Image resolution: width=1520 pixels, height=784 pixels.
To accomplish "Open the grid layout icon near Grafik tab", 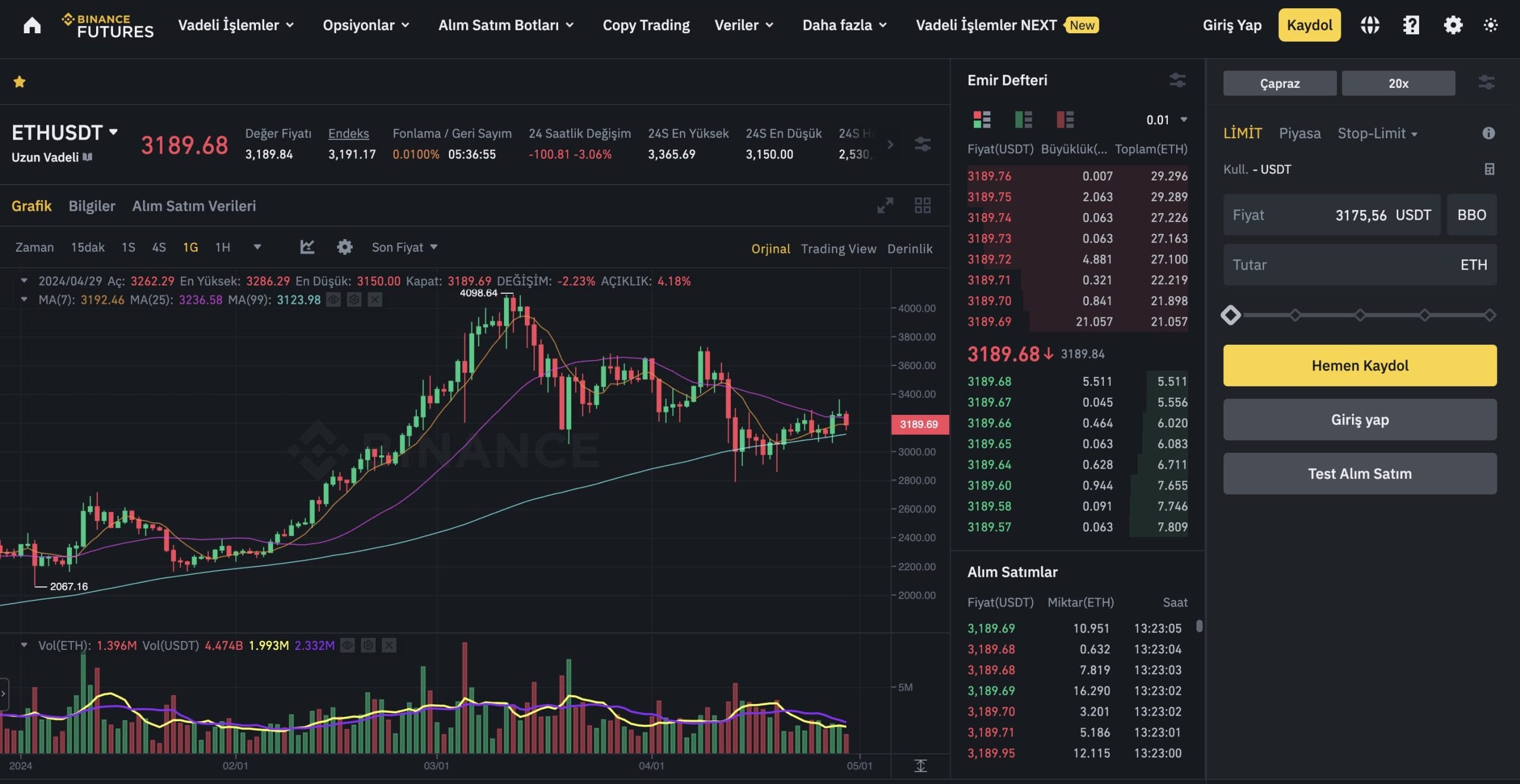I will click(923, 206).
